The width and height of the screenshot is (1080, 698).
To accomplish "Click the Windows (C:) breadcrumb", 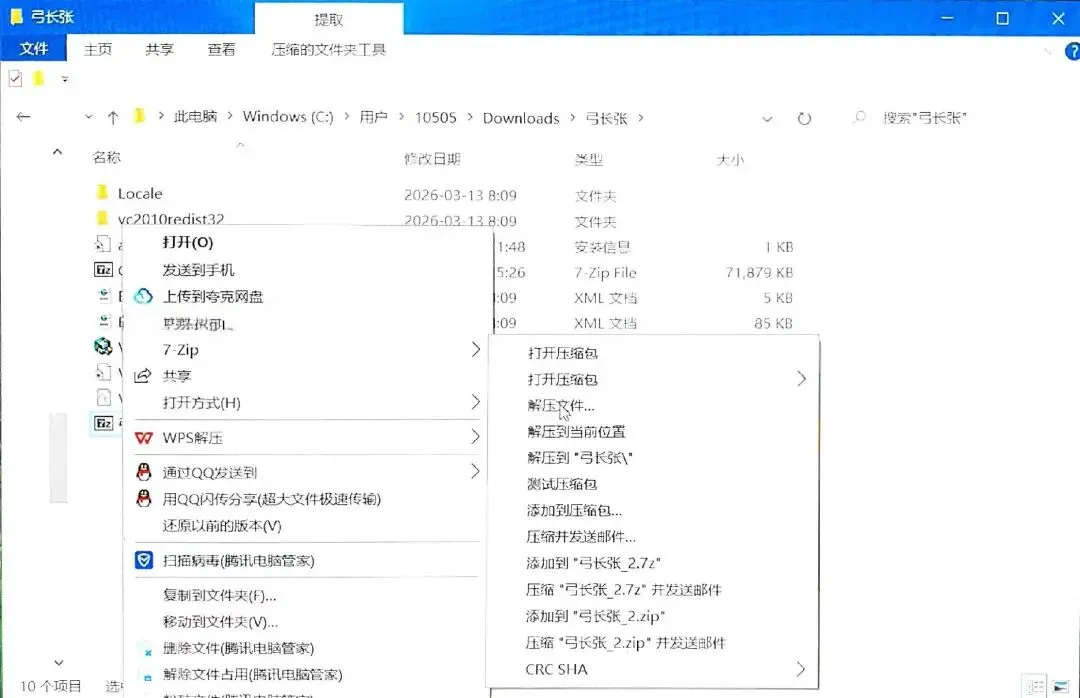I will (288, 116).
